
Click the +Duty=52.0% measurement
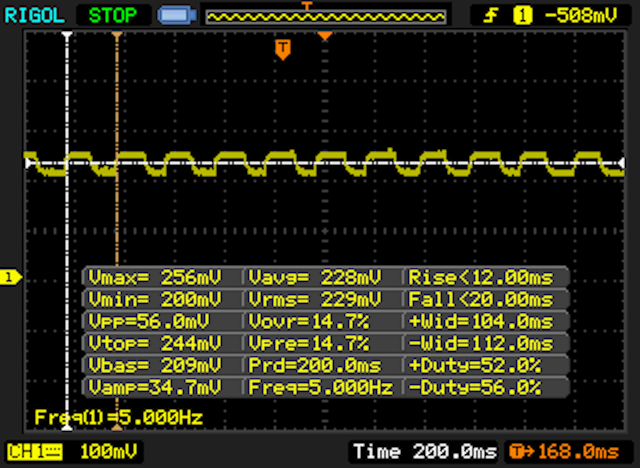click(475, 365)
